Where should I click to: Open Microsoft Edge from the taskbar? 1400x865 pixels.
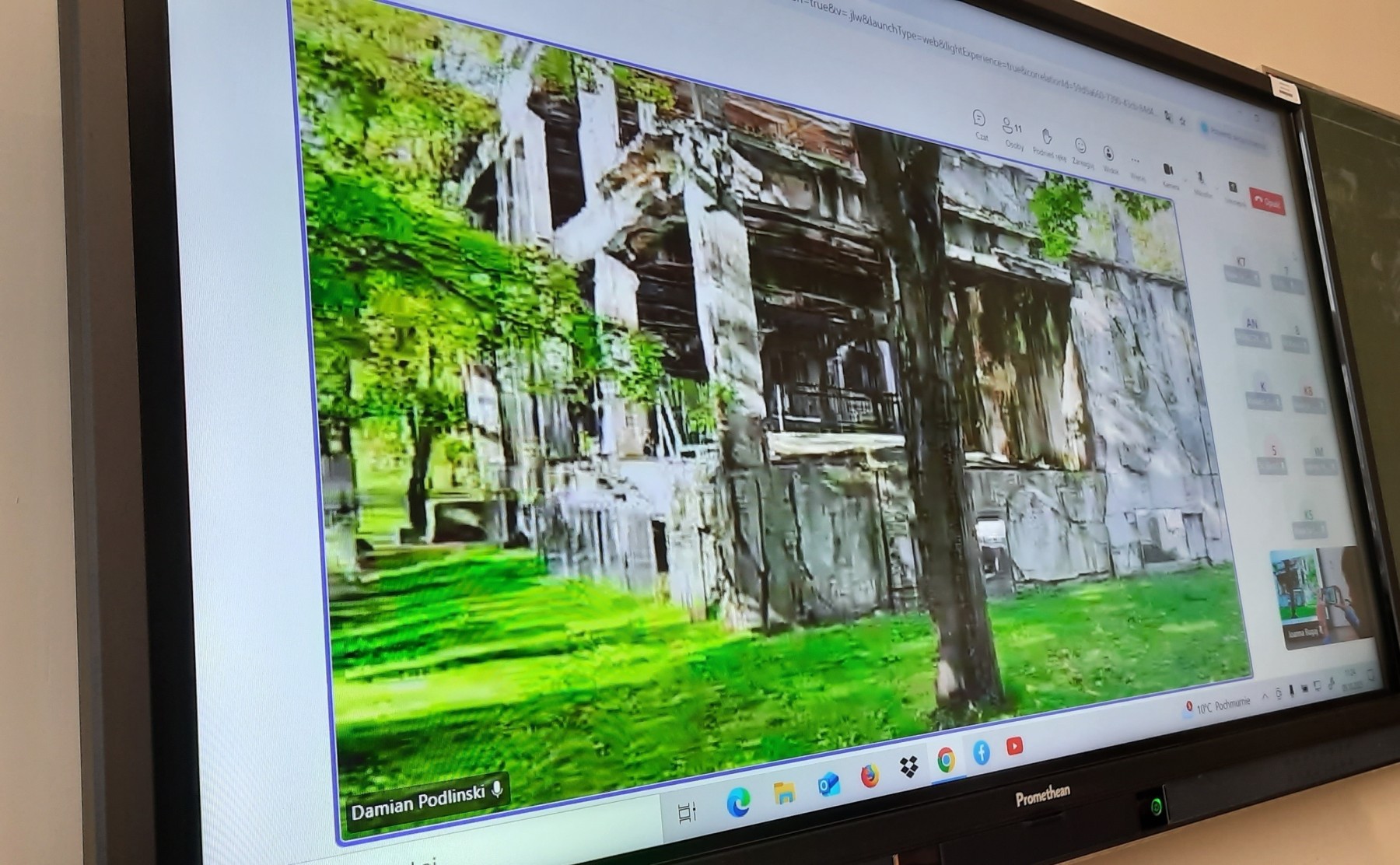click(x=737, y=801)
